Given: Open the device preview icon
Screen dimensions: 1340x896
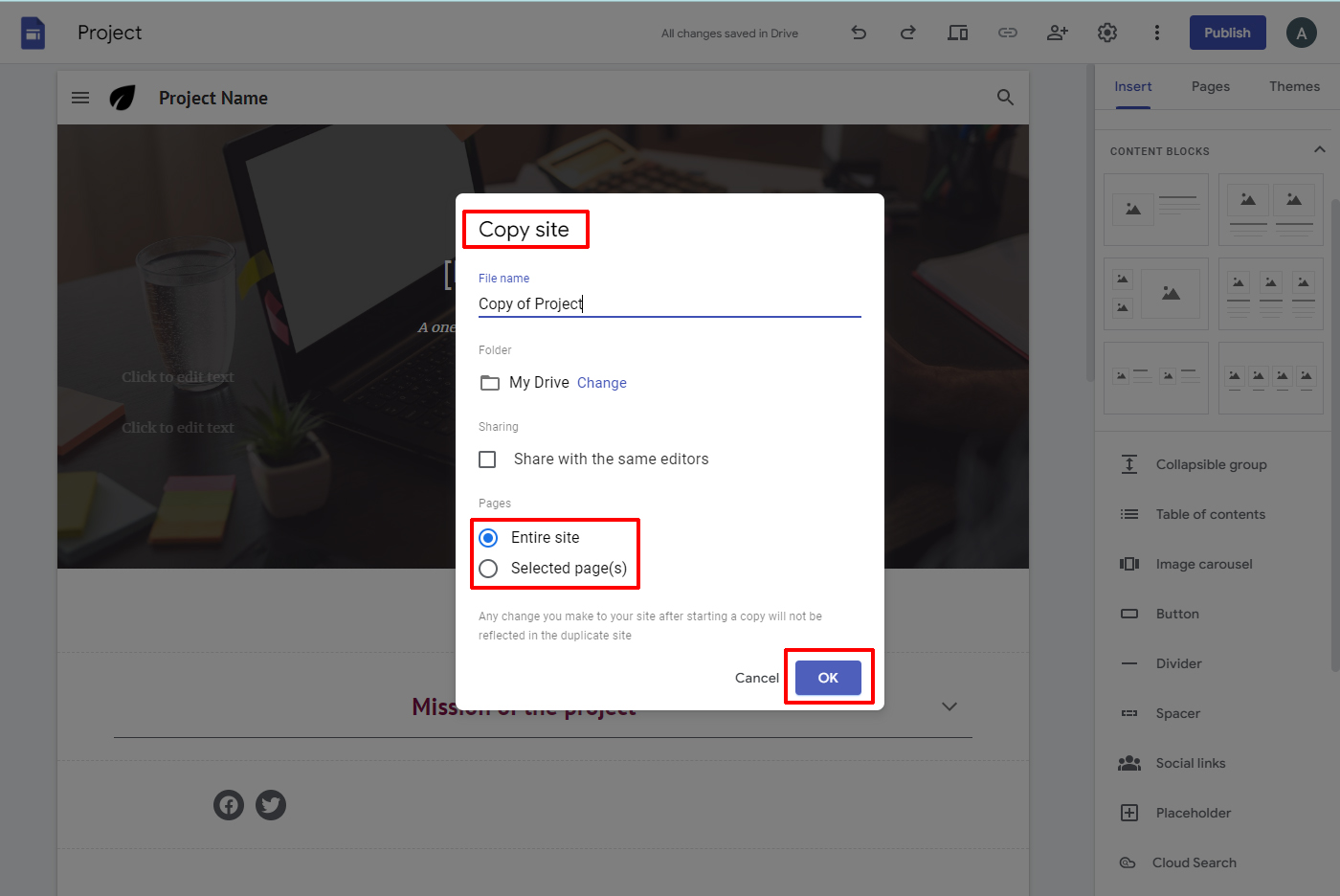Looking at the screenshot, I should 957,33.
